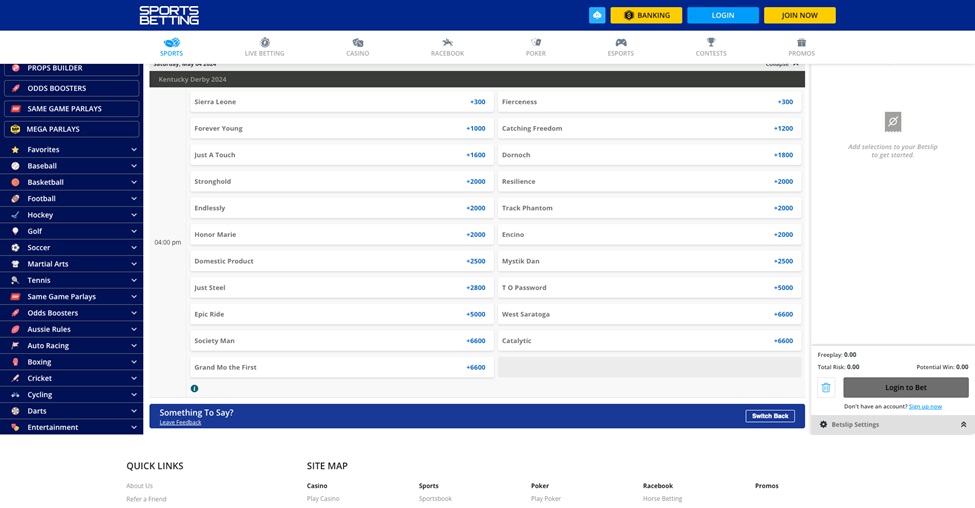The image size is (975, 508).
Task: Click the Sports Betting logo
Action: coord(169,15)
